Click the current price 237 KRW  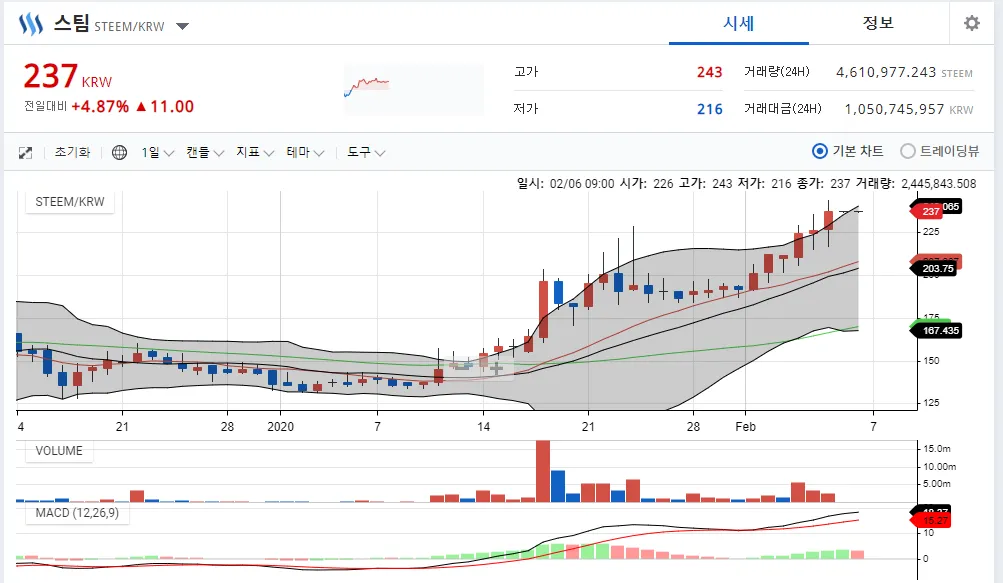point(68,76)
